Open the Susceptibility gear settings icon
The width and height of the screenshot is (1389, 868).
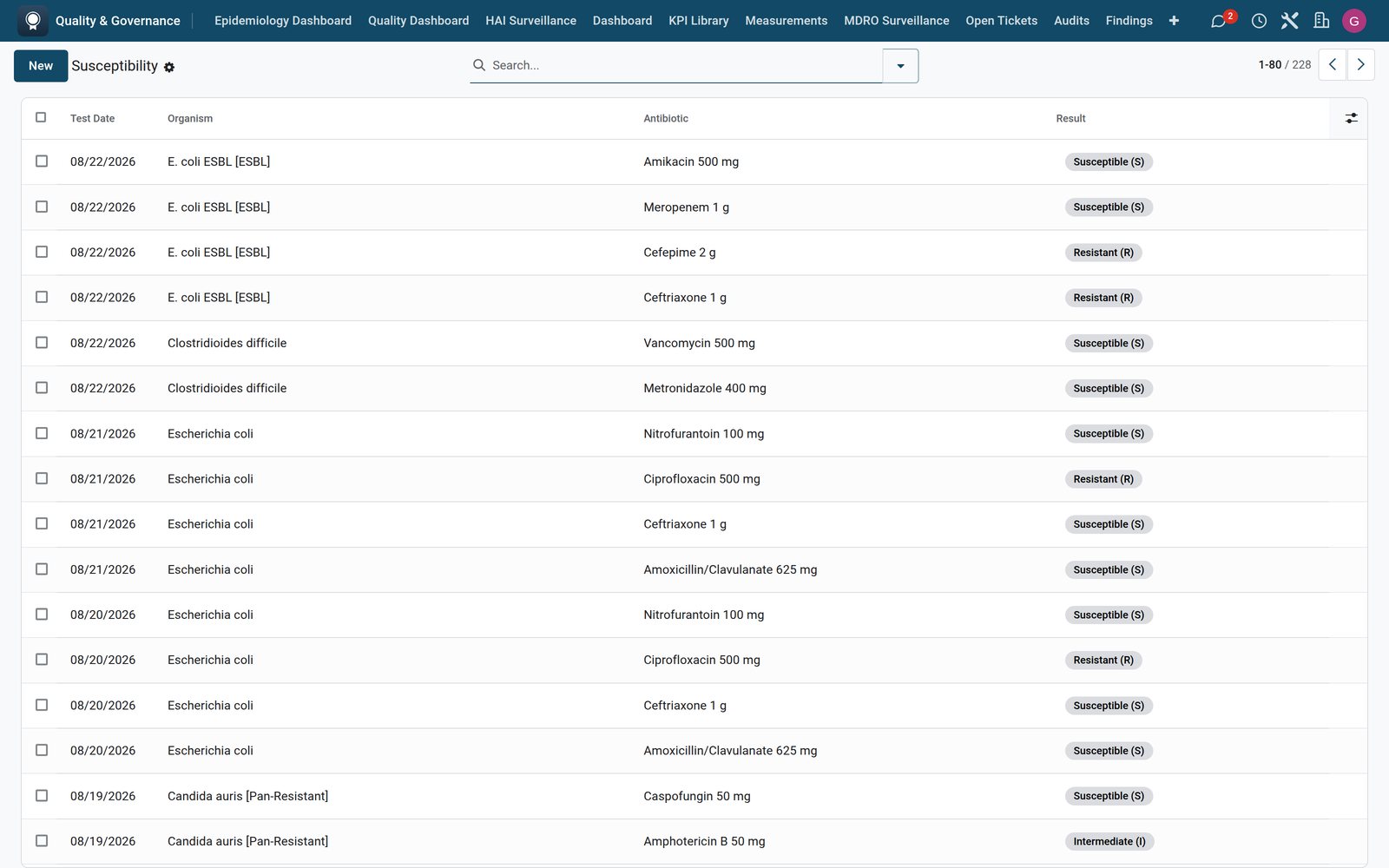(169, 67)
